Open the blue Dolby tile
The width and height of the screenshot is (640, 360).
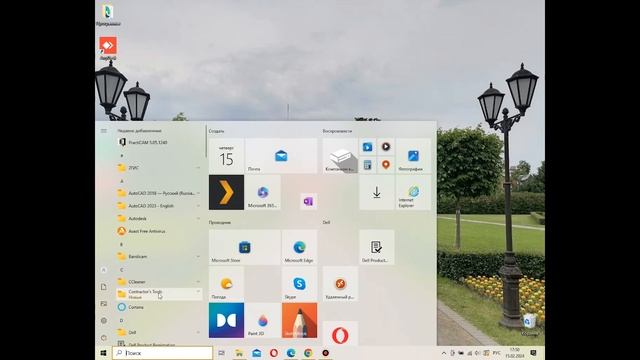pos(226,320)
